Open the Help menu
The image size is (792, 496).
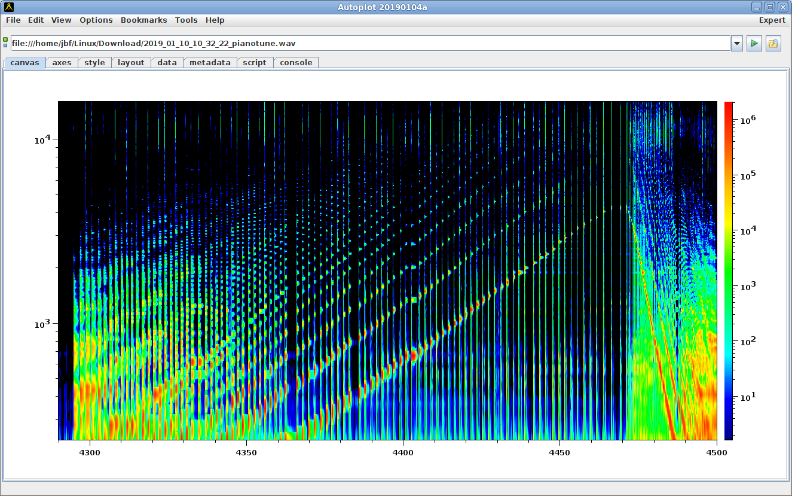coord(215,20)
